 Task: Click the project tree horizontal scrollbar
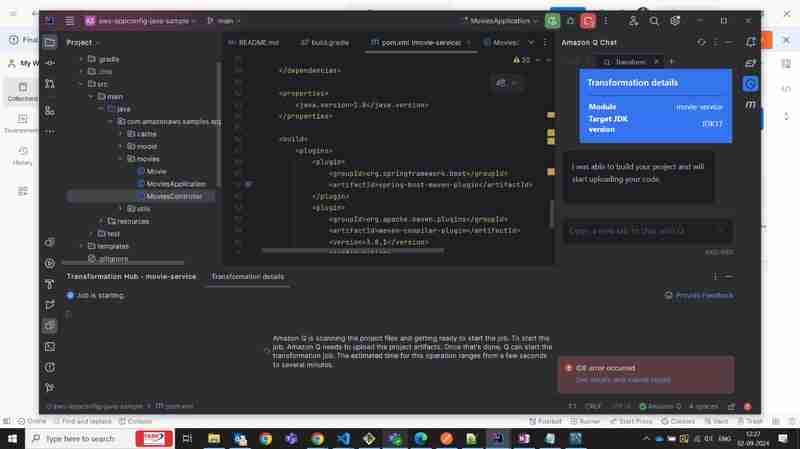tap(123, 263)
